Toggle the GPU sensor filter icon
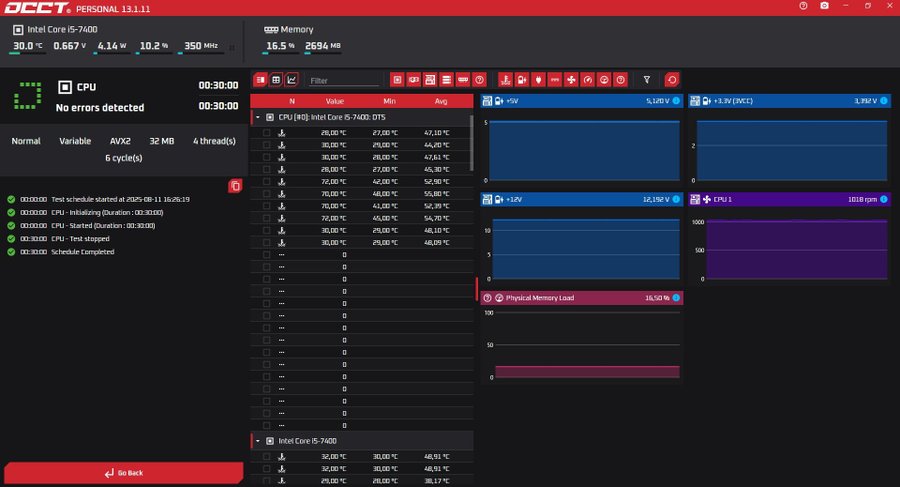 pyautogui.click(x=413, y=80)
